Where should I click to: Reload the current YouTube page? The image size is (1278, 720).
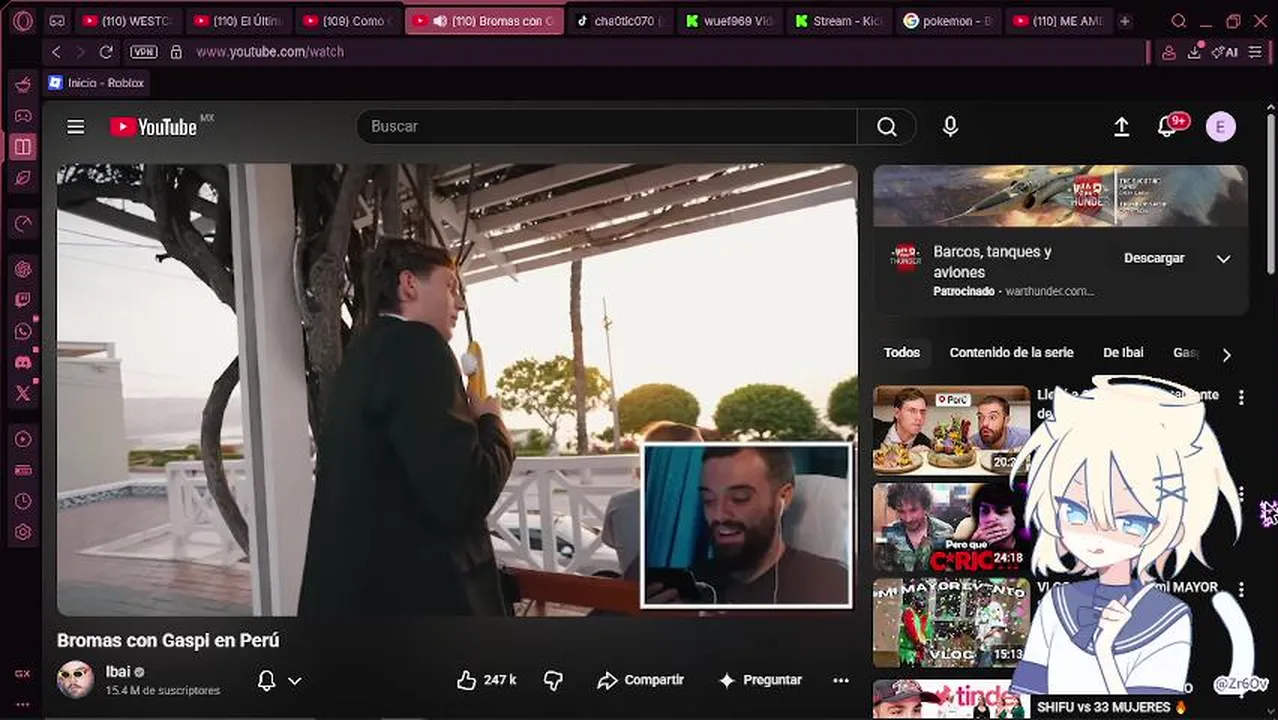coord(106,52)
